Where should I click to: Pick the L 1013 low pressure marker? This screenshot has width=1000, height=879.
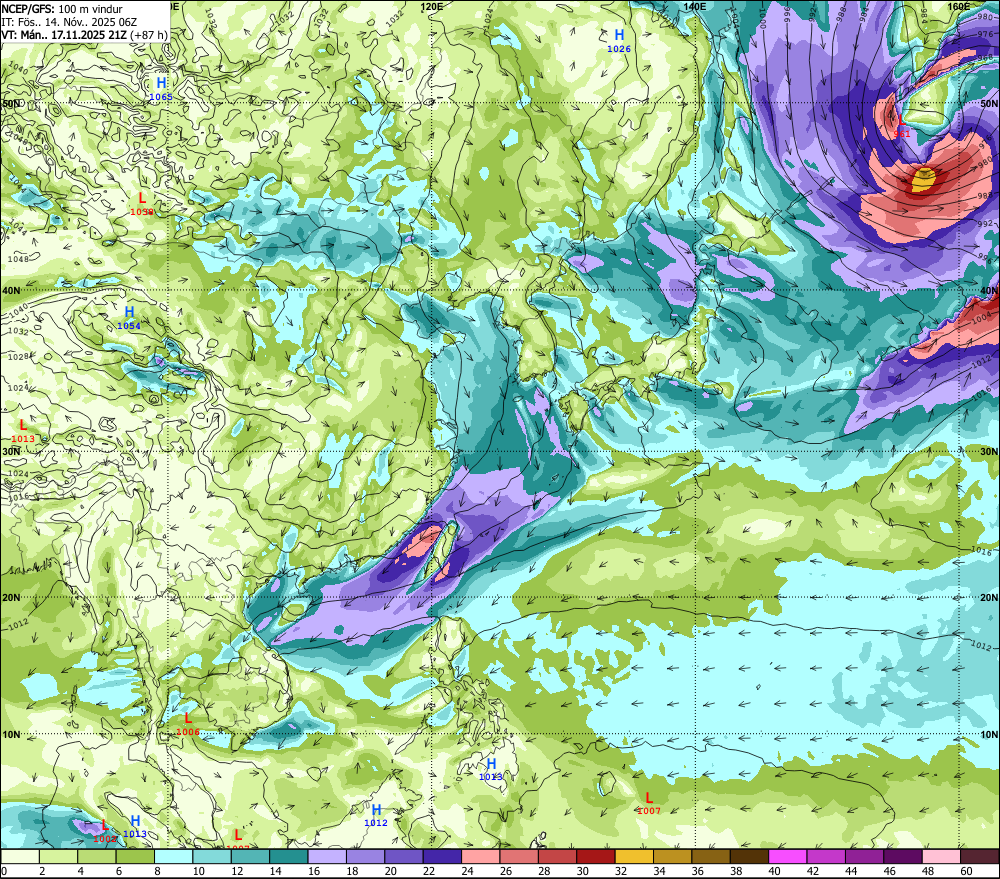coord(23,430)
